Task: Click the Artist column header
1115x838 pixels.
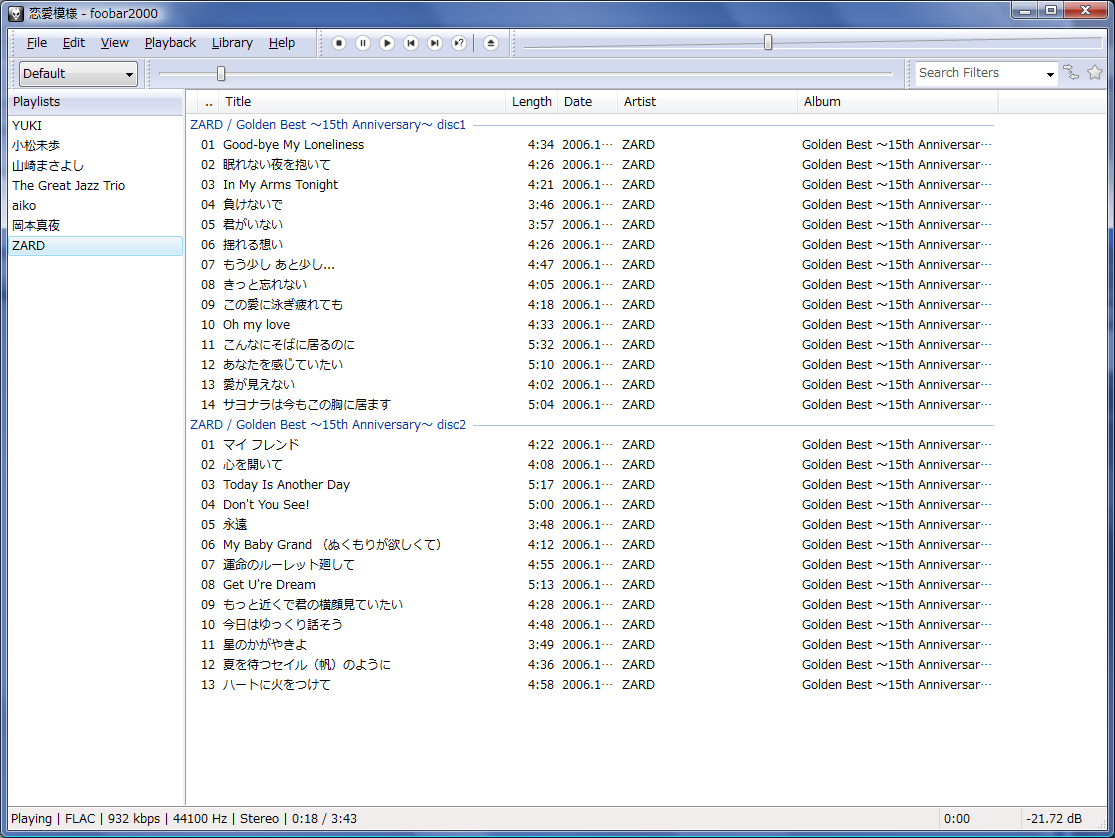Action: 640,102
